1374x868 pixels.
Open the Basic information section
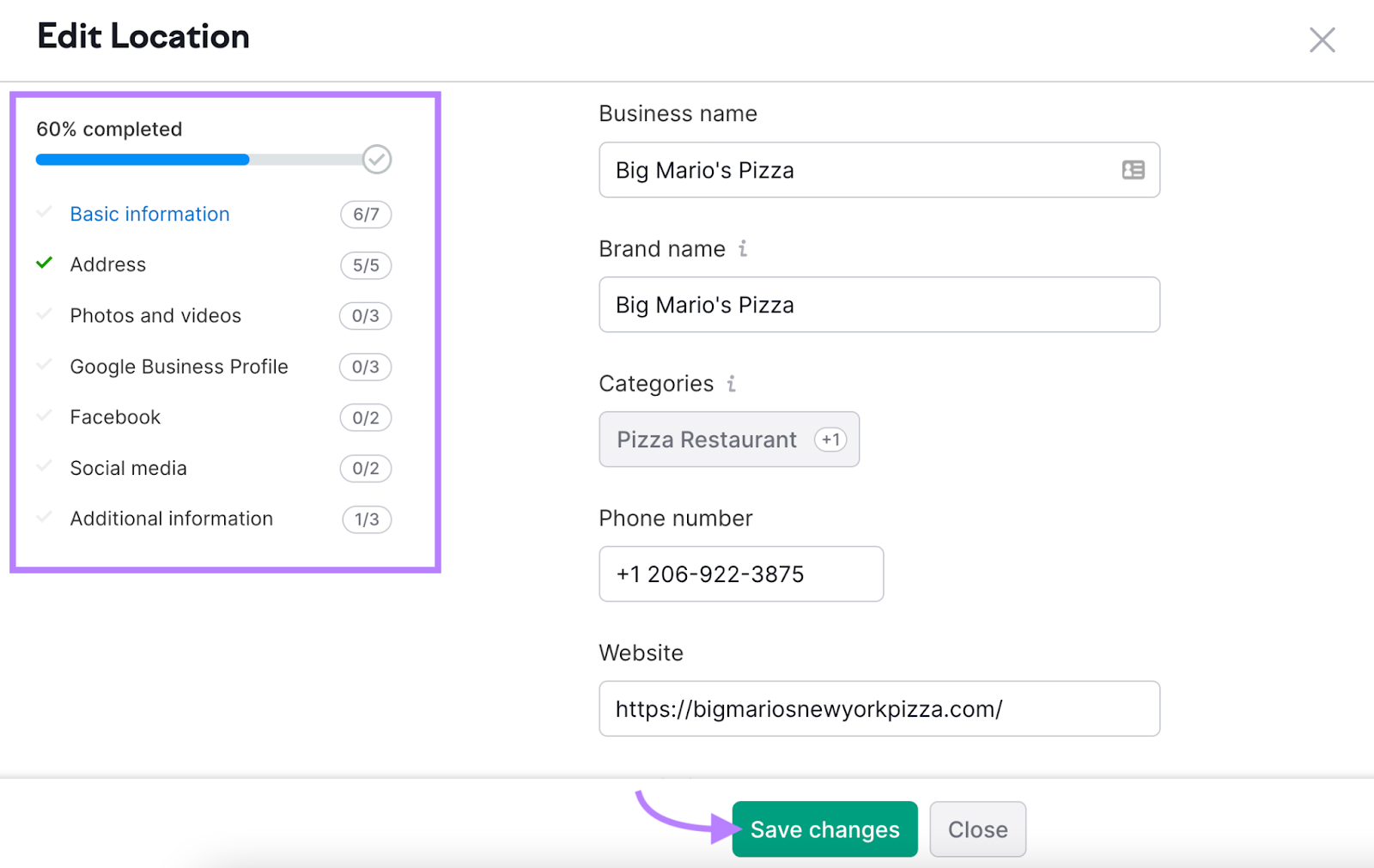149,215
